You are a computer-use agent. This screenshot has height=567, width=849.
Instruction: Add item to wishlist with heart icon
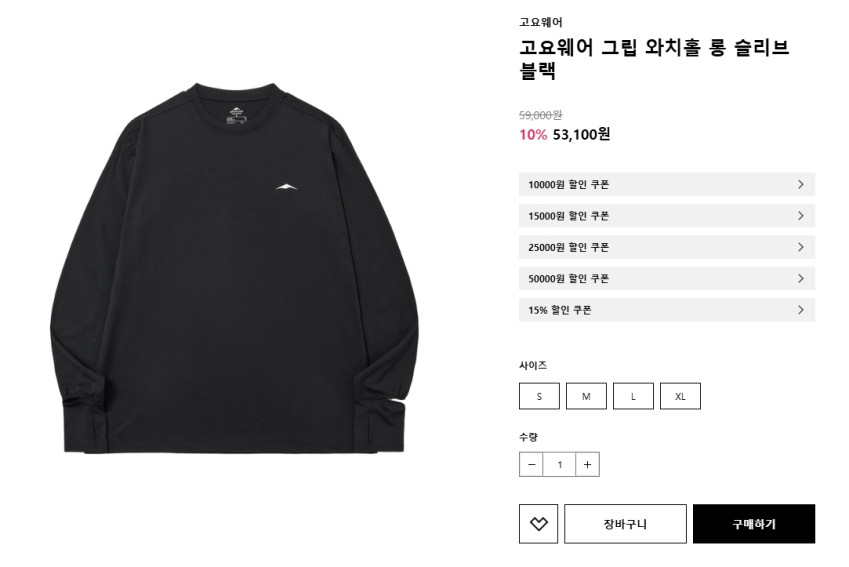point(538,524)
